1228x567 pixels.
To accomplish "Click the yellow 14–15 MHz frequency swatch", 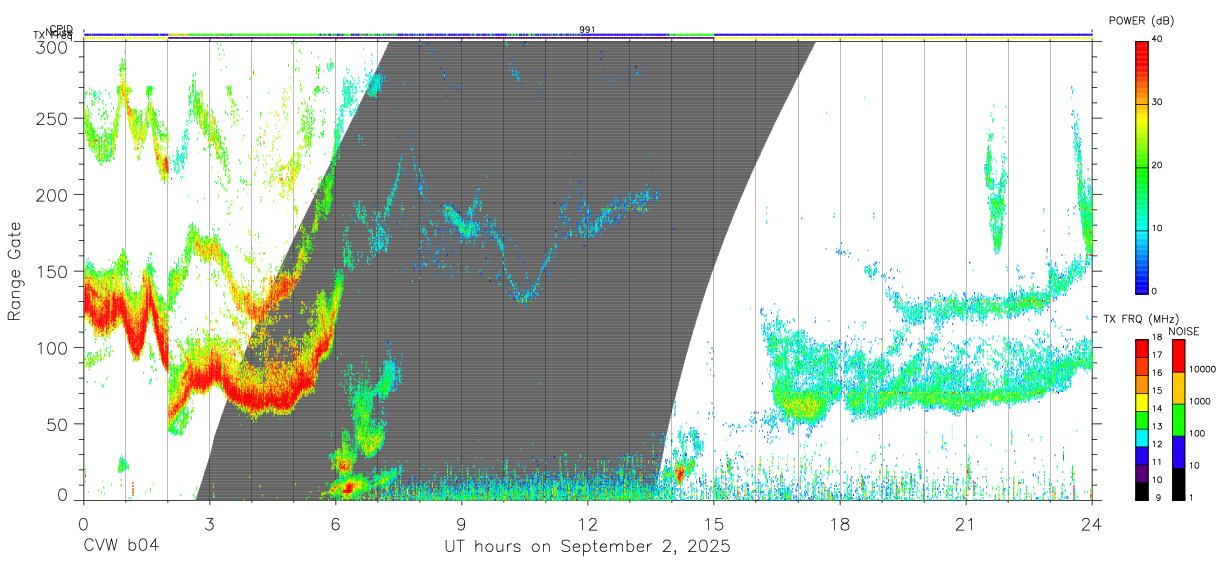I will pos(1142,402).
